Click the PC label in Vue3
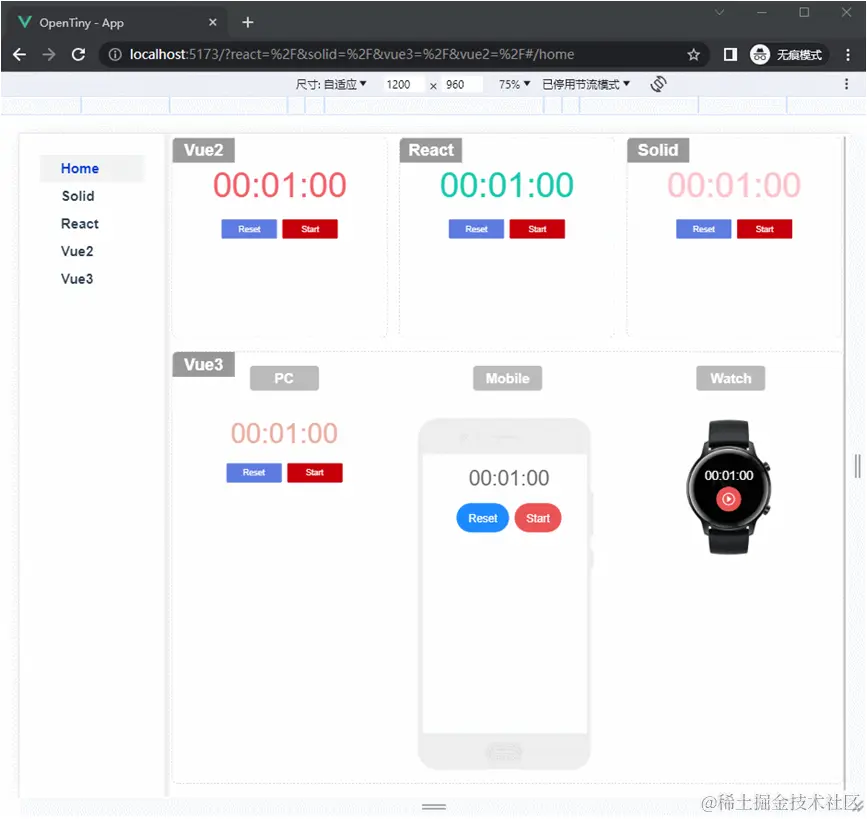The height and width of the screenshot is (819, 867). click(x=284, y=378)
